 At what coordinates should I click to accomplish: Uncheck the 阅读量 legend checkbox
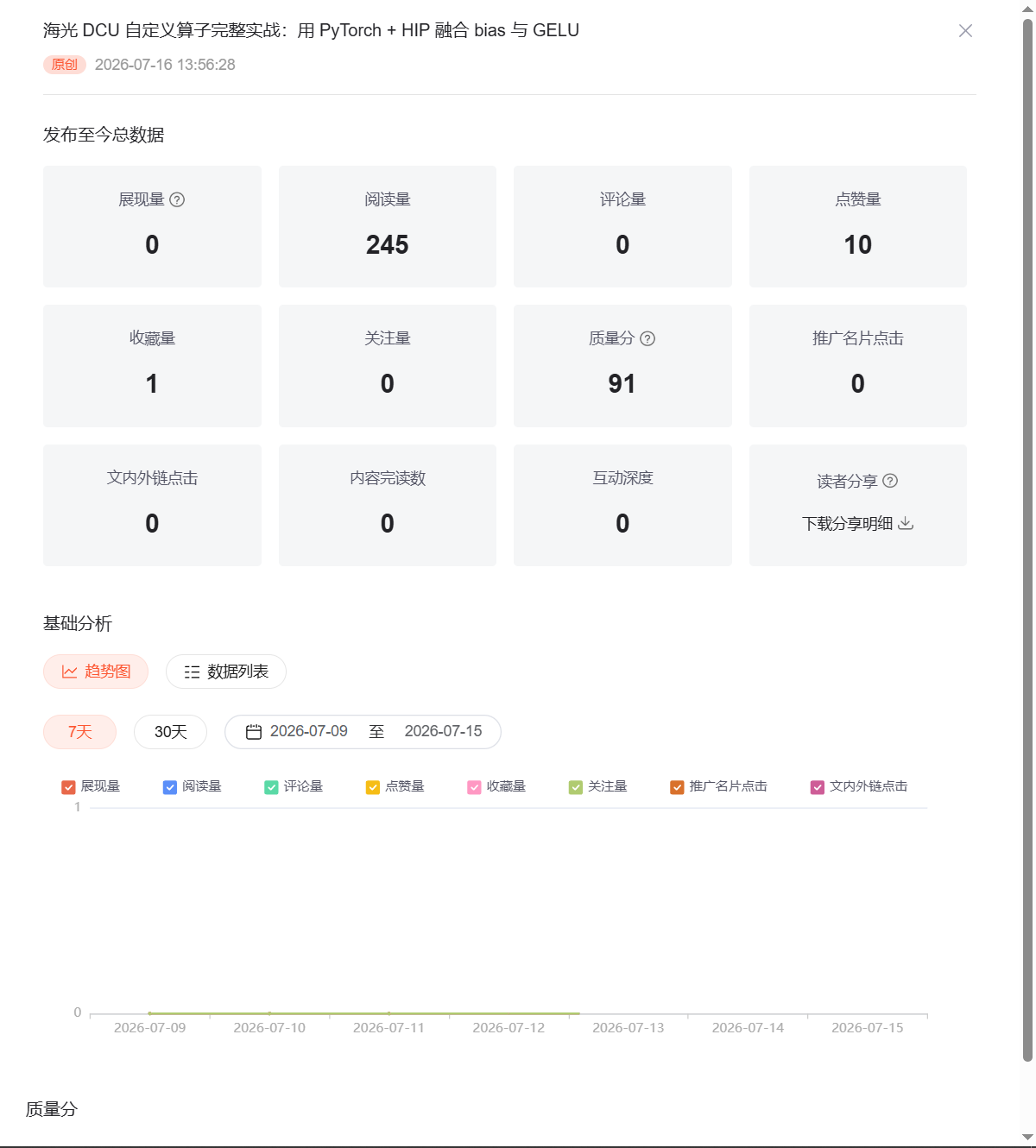pyautogui.click(x=170, y=787)
